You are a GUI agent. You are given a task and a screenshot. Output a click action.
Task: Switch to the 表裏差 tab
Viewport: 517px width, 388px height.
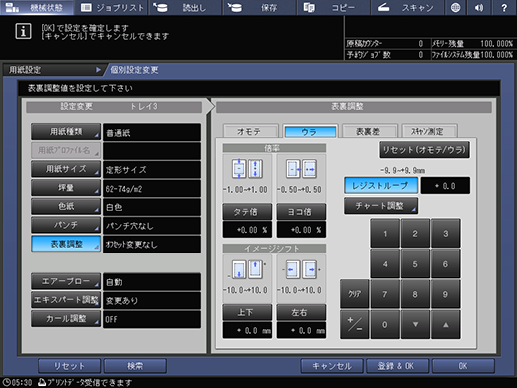pyautogui.click(x=369, y=132)
